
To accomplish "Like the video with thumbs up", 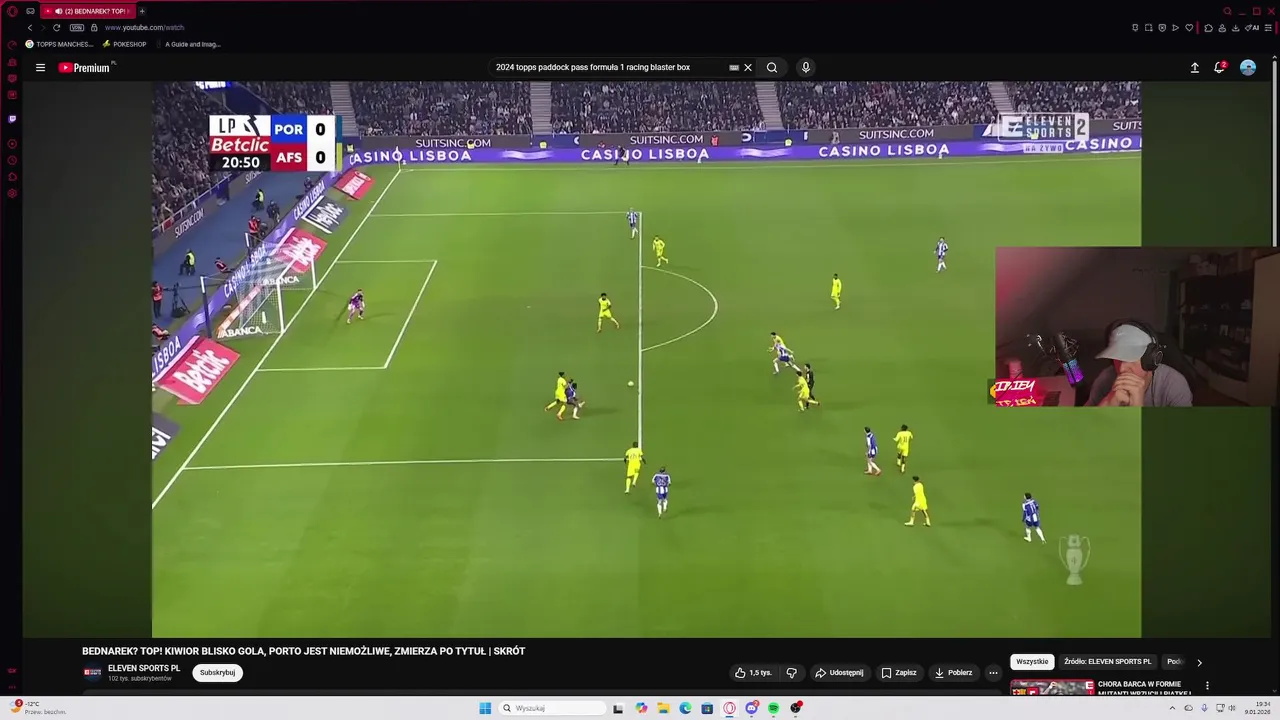I will [753, 673].
